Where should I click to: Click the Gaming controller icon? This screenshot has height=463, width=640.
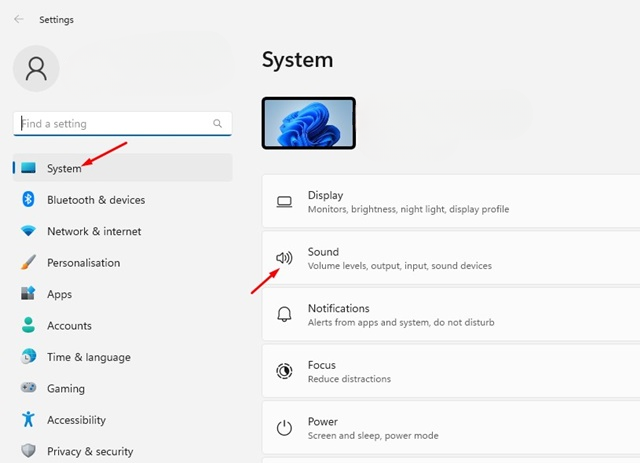coord(28,387)
